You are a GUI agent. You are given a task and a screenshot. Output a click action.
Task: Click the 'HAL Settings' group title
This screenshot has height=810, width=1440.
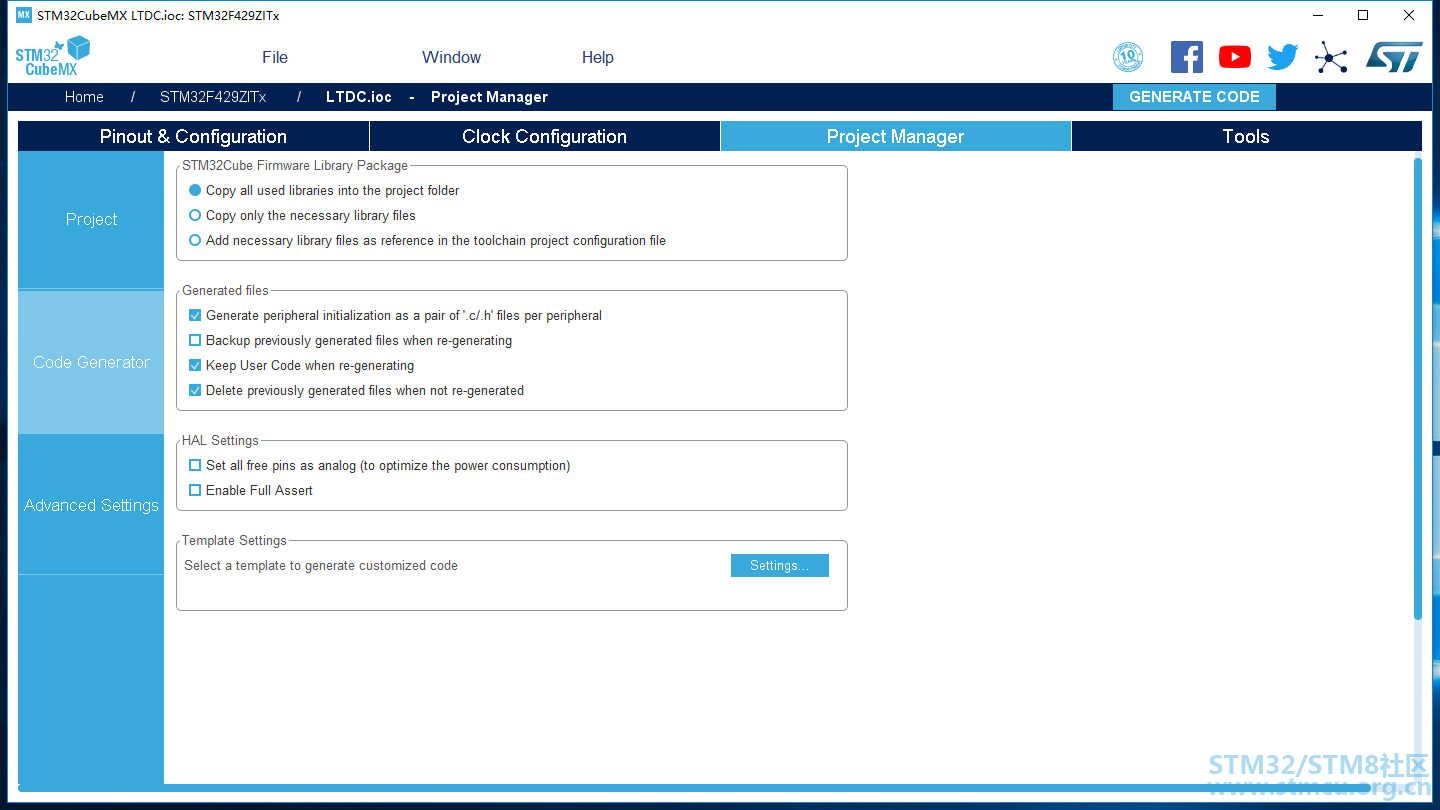(x=220, y=440)
